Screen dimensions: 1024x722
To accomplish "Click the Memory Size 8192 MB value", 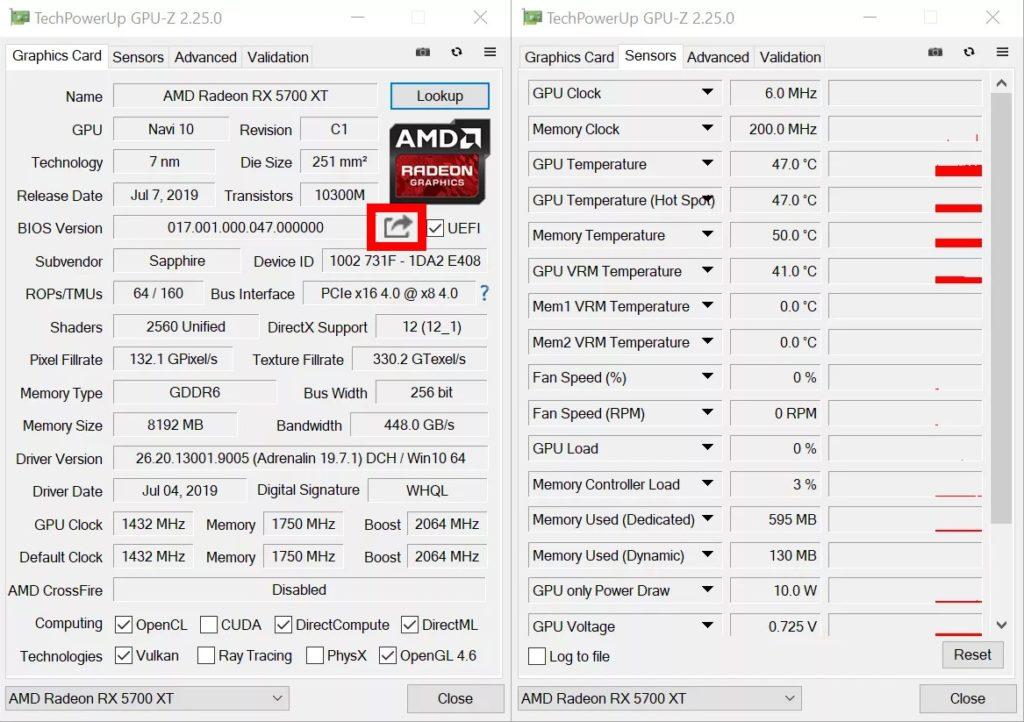I will pyautogui.click(x=175, y=425).
